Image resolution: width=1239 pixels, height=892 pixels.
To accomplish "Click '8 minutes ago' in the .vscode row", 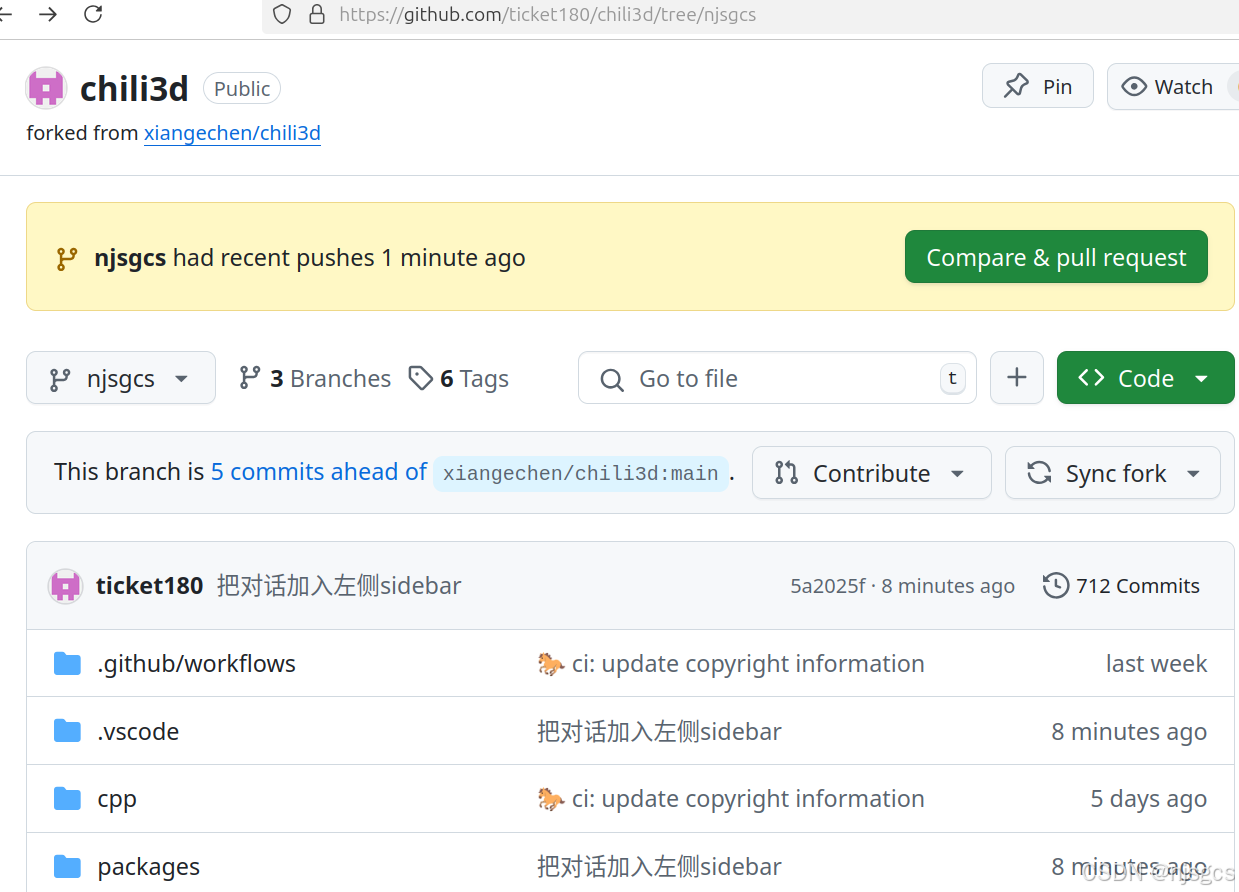I will coord(1129,732).
